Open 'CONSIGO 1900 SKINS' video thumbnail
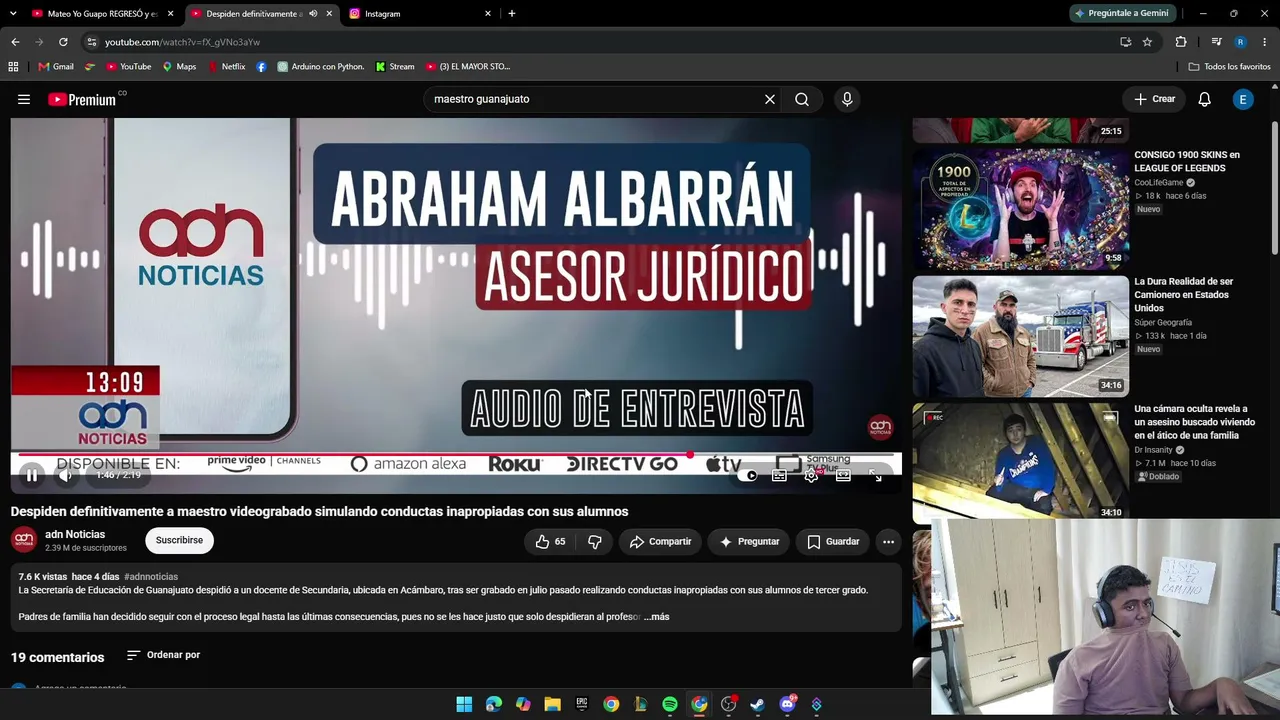The image size is (1280, 720). (1020, 209)
